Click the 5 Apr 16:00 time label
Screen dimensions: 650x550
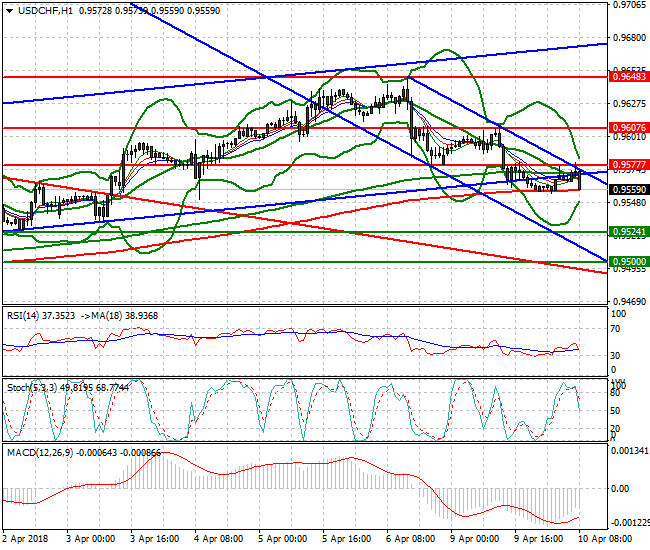pos(347,539)
